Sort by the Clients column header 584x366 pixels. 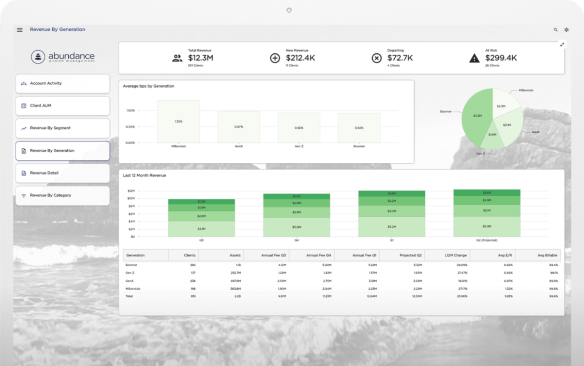tap(184, 255)
